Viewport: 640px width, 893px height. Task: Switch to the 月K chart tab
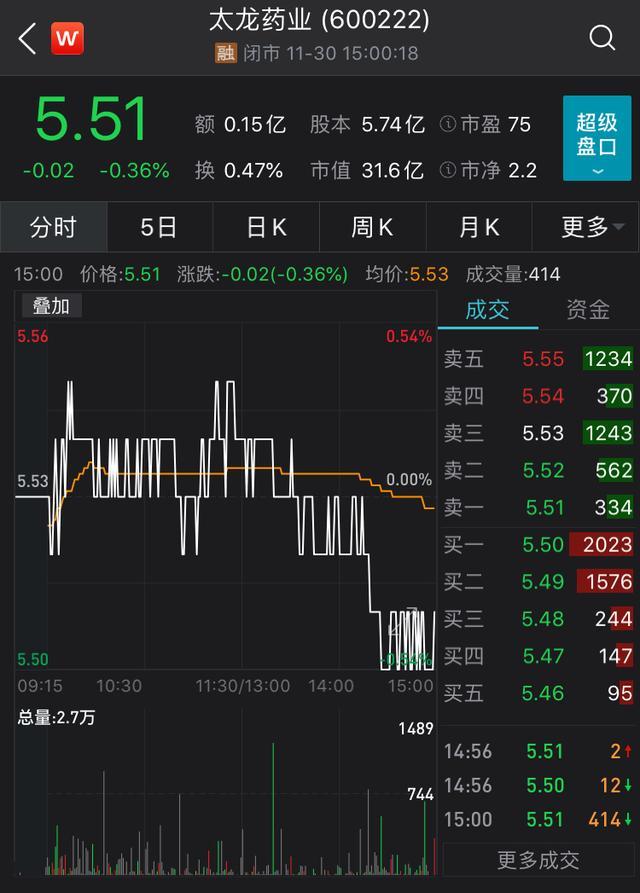point(479,227)
